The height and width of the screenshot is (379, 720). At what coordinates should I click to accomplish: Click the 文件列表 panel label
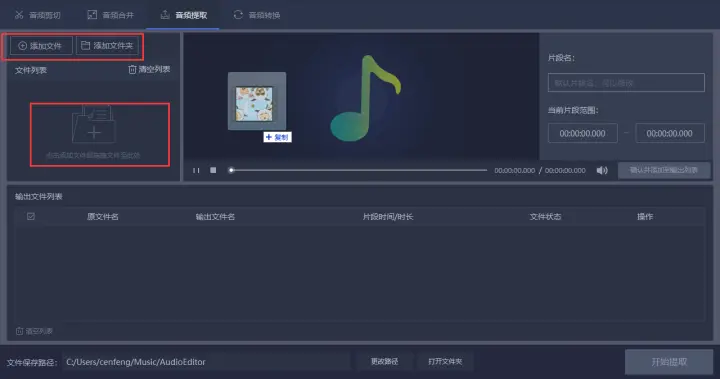(x=31, y=70)
